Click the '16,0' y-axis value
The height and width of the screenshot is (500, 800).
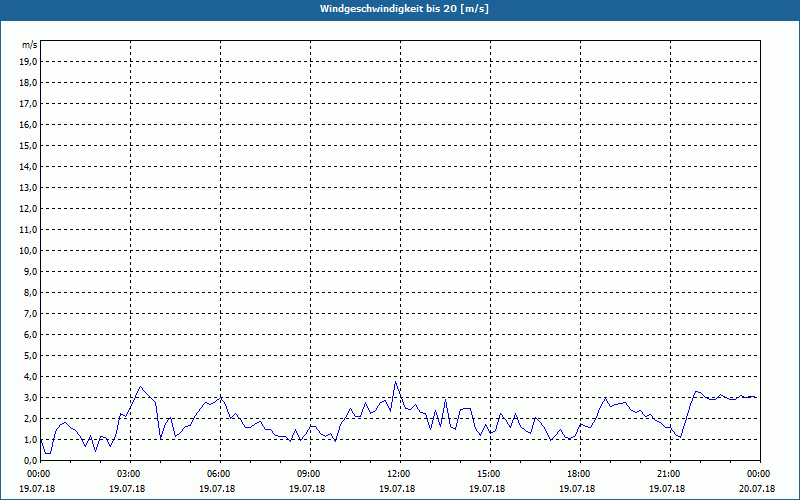pos(28,124)
